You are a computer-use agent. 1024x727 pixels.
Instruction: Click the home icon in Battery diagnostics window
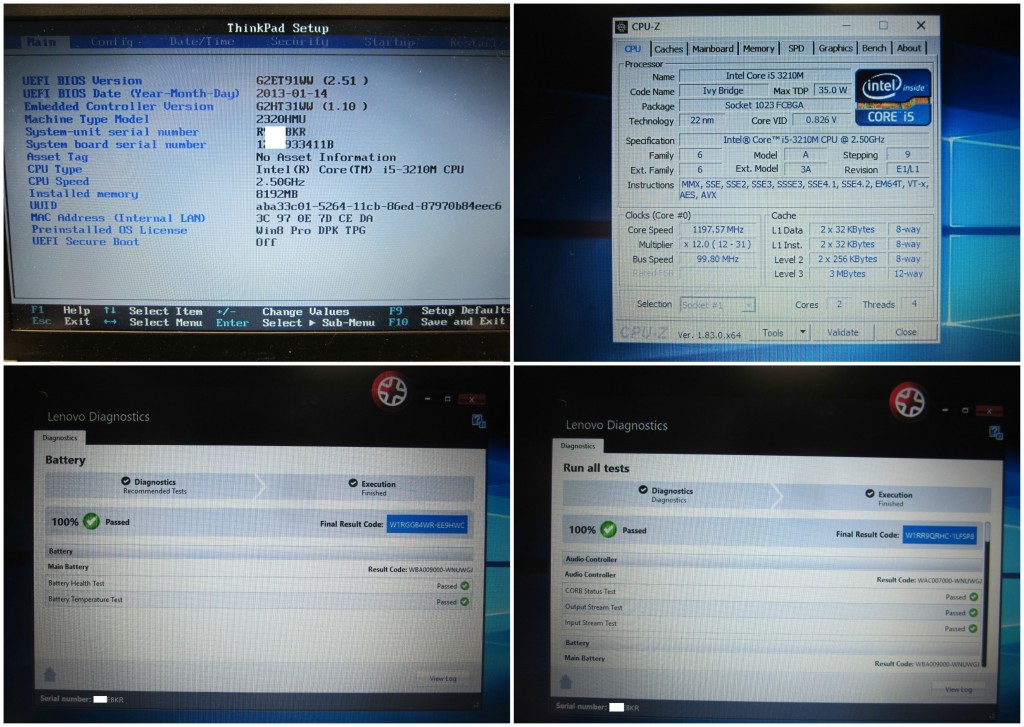50,673
